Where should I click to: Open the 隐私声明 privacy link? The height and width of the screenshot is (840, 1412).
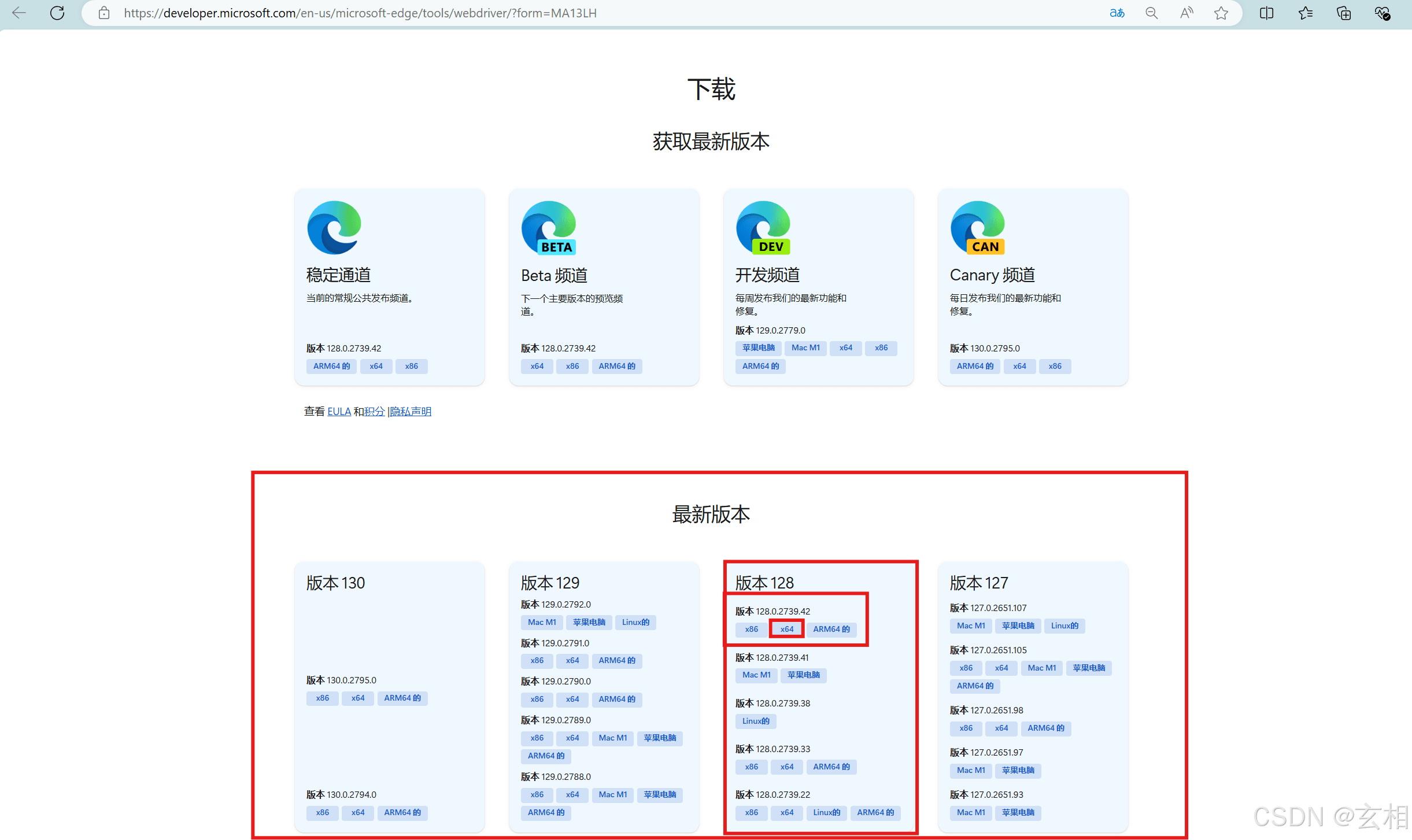(411, 412)
